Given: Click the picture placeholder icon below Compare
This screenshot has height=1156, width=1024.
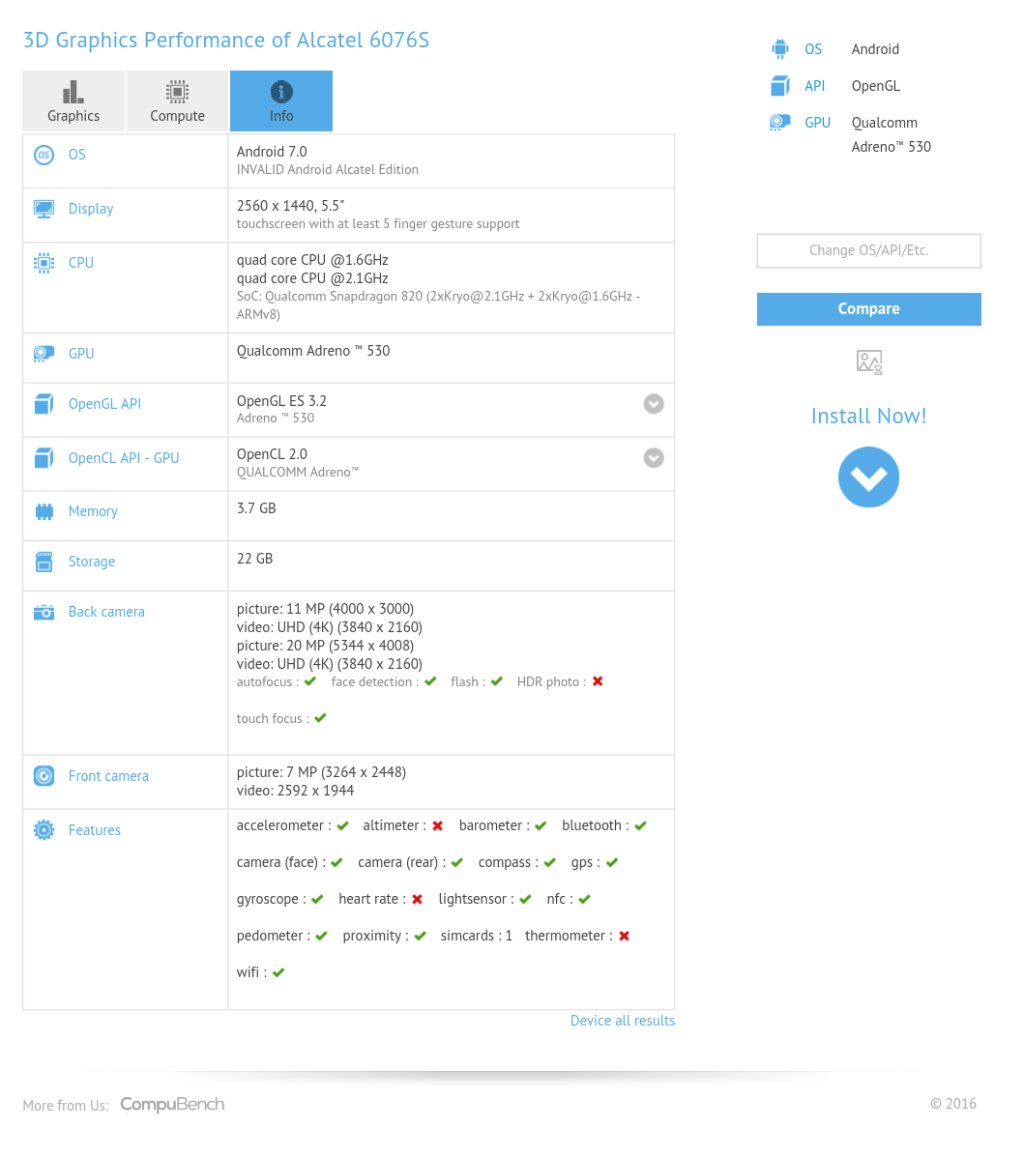Looking at the screenshot, I should (x=868, y=362).
